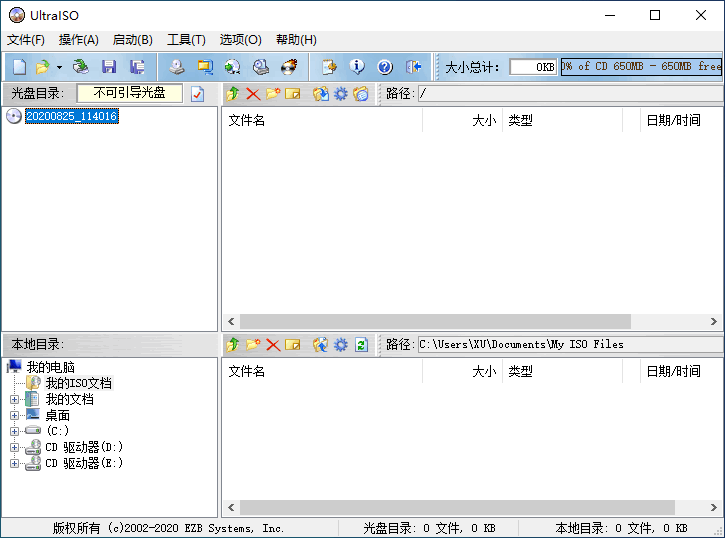Viewport: 725px width, 538px height.
Task: Click the red X Delete icon in the disc panel toolbar
Action: 253,94
